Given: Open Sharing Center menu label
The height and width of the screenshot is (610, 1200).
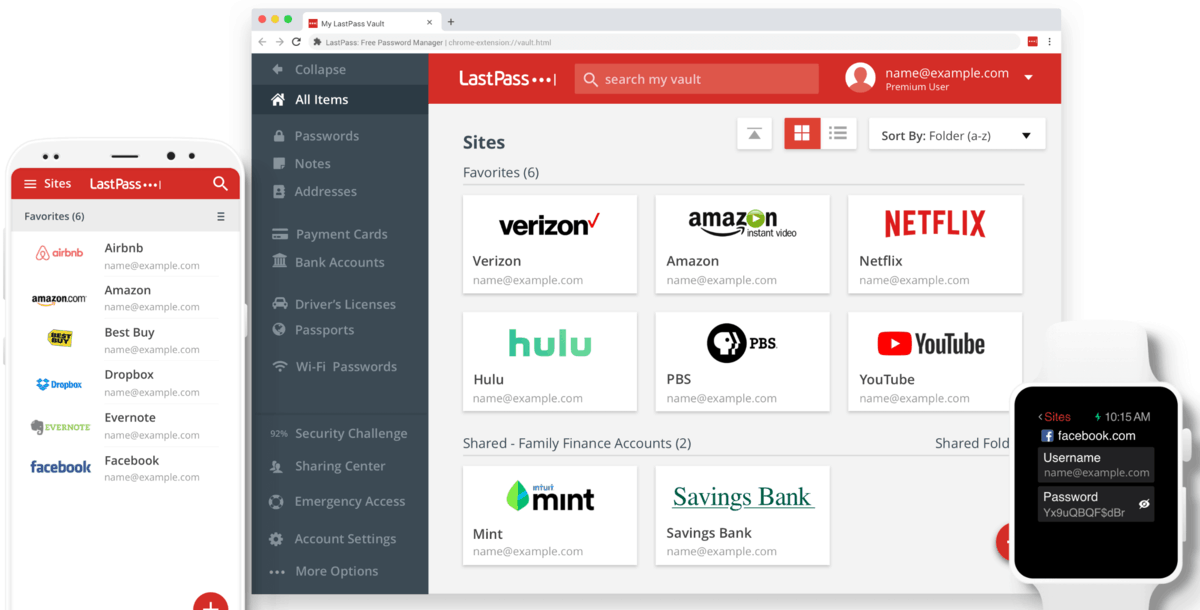Looking at the screenshot, I should click(340, 466).
